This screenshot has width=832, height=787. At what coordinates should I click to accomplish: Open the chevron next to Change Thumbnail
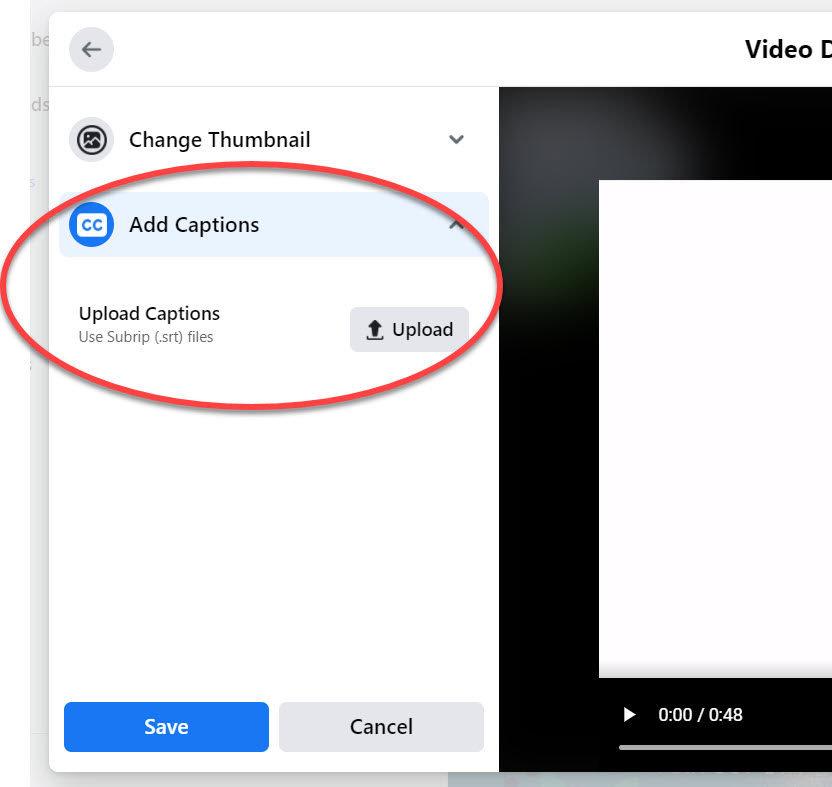(457, 140)
